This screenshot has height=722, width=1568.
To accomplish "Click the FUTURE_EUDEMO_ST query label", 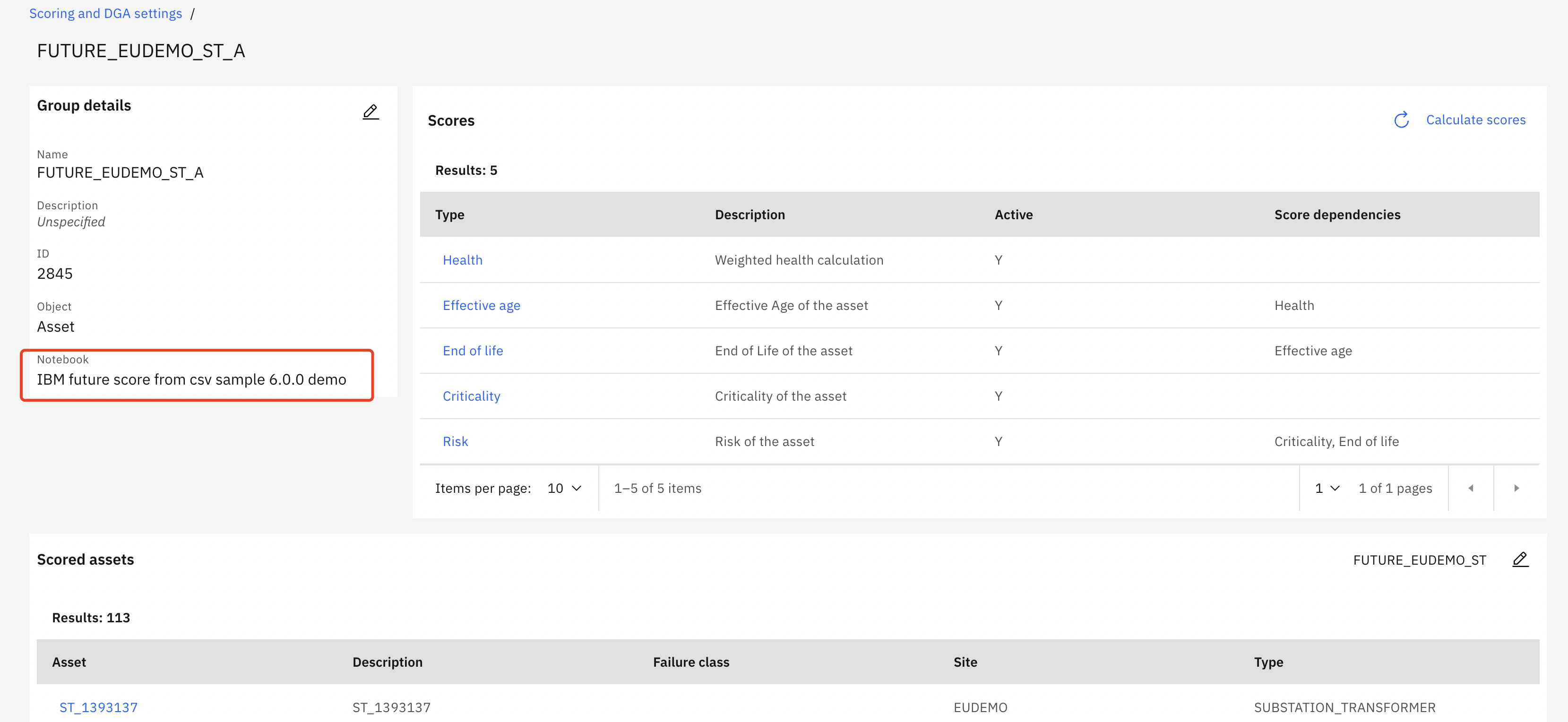I will click(1420, 560).
